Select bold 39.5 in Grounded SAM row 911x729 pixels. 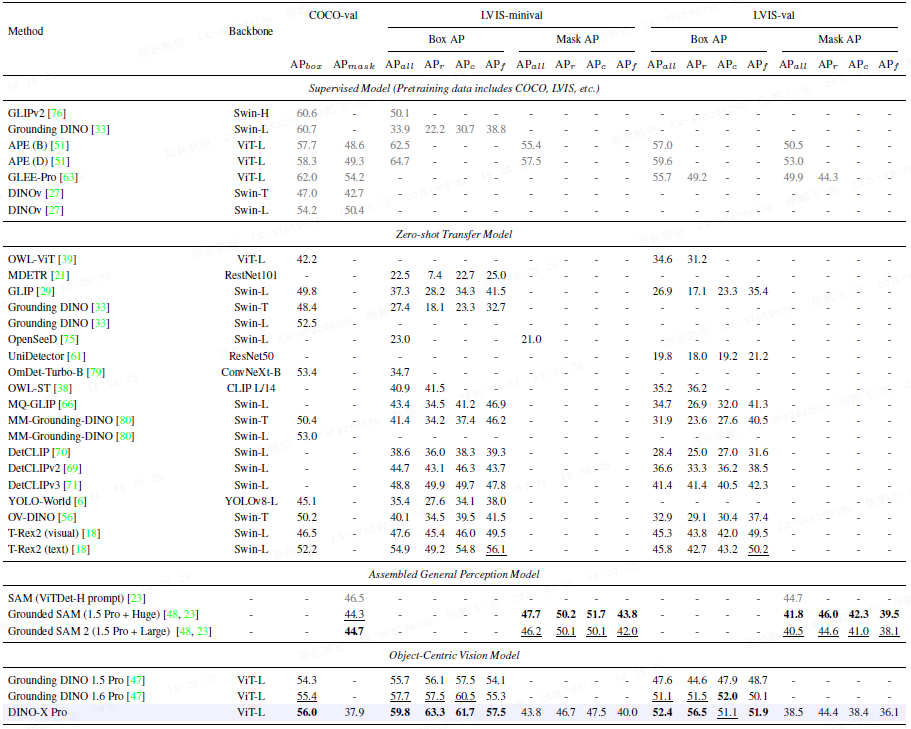[889, 615]
